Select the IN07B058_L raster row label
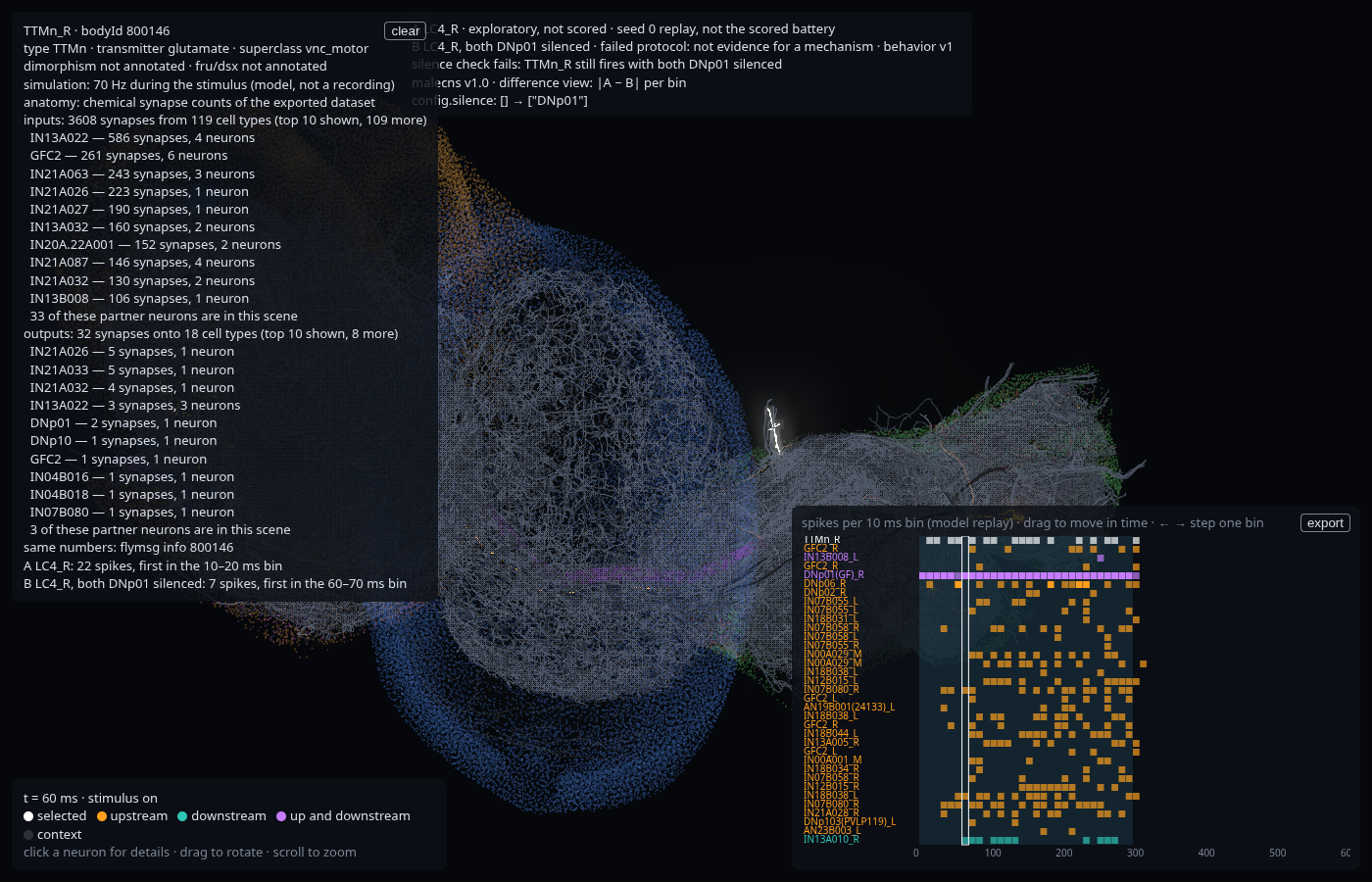1372x882 pixels. [x=830, y=637]
